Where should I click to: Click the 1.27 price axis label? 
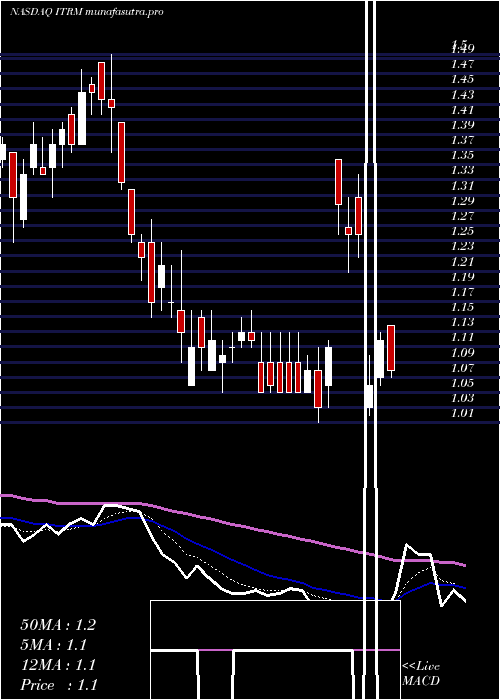[462, 216]
